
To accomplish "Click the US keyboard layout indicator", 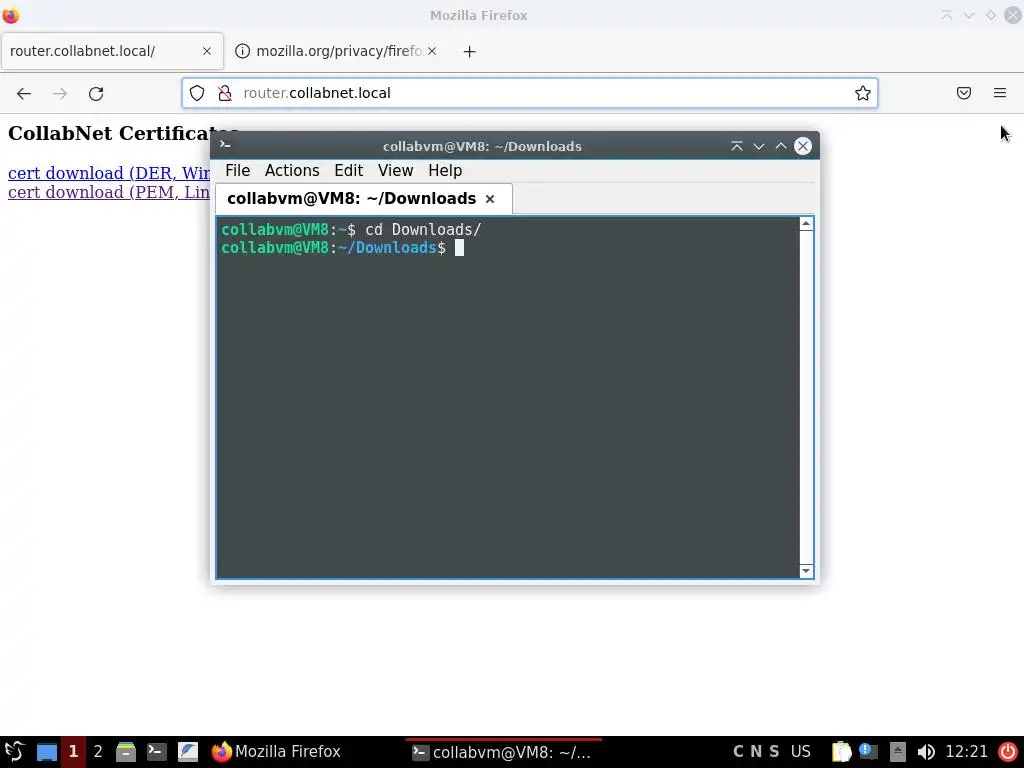I will point(801,752).
